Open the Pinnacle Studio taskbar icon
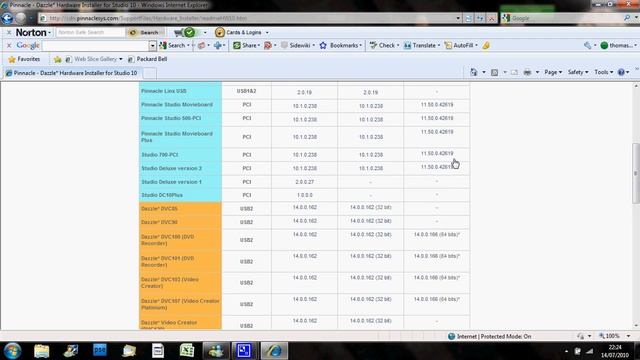 244,351
